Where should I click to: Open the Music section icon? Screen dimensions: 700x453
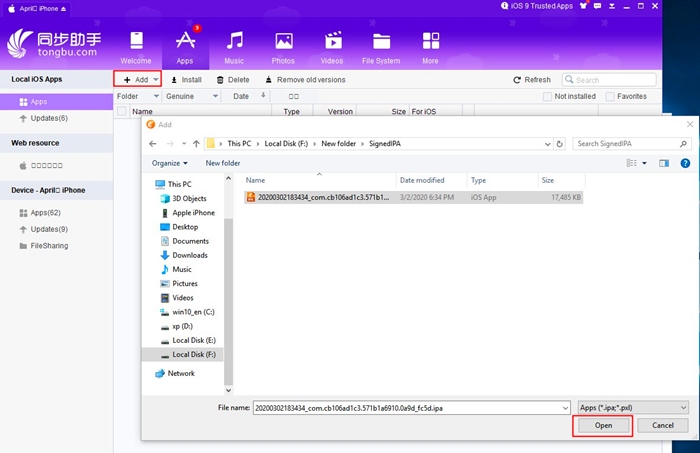click(x=234, y=41)
